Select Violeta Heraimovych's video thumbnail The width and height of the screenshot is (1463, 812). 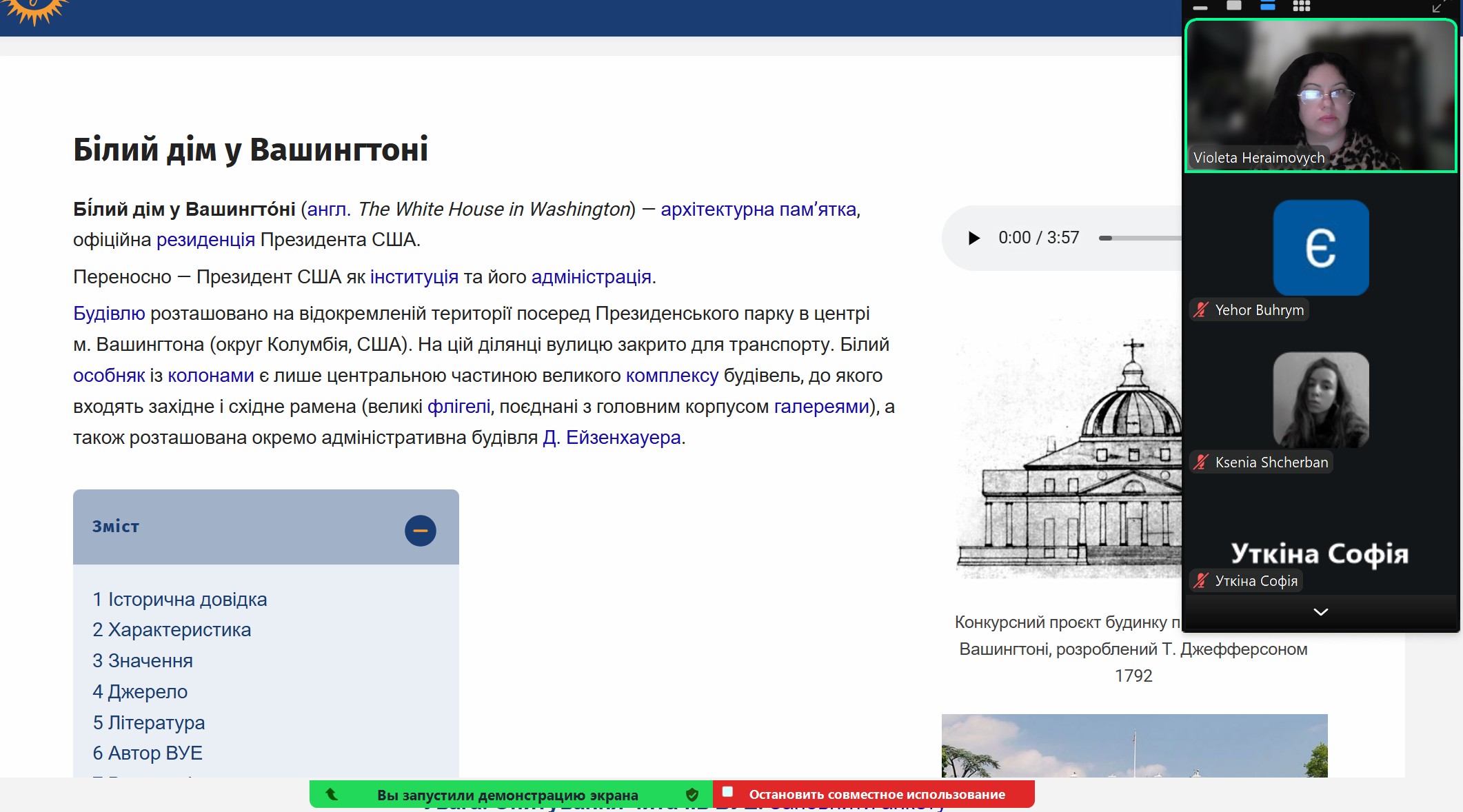(1320, 96)
